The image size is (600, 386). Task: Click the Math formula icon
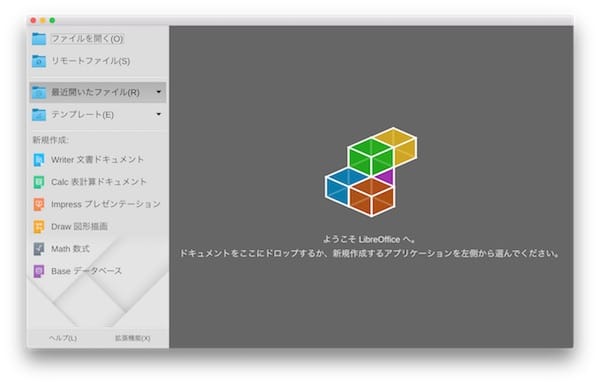click(x=39, y=249)
